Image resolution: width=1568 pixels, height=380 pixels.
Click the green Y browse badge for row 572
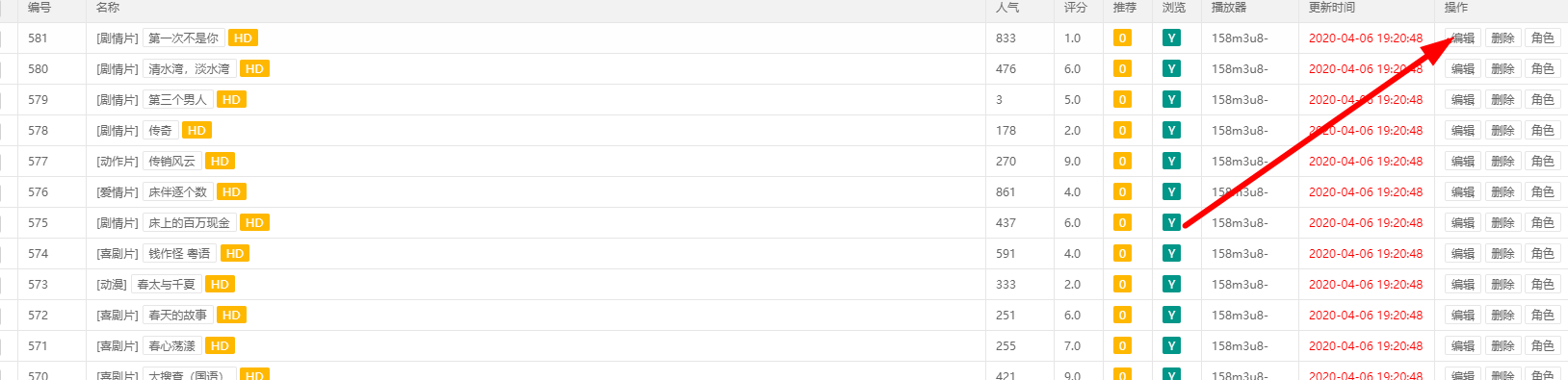pos(1171,316)
